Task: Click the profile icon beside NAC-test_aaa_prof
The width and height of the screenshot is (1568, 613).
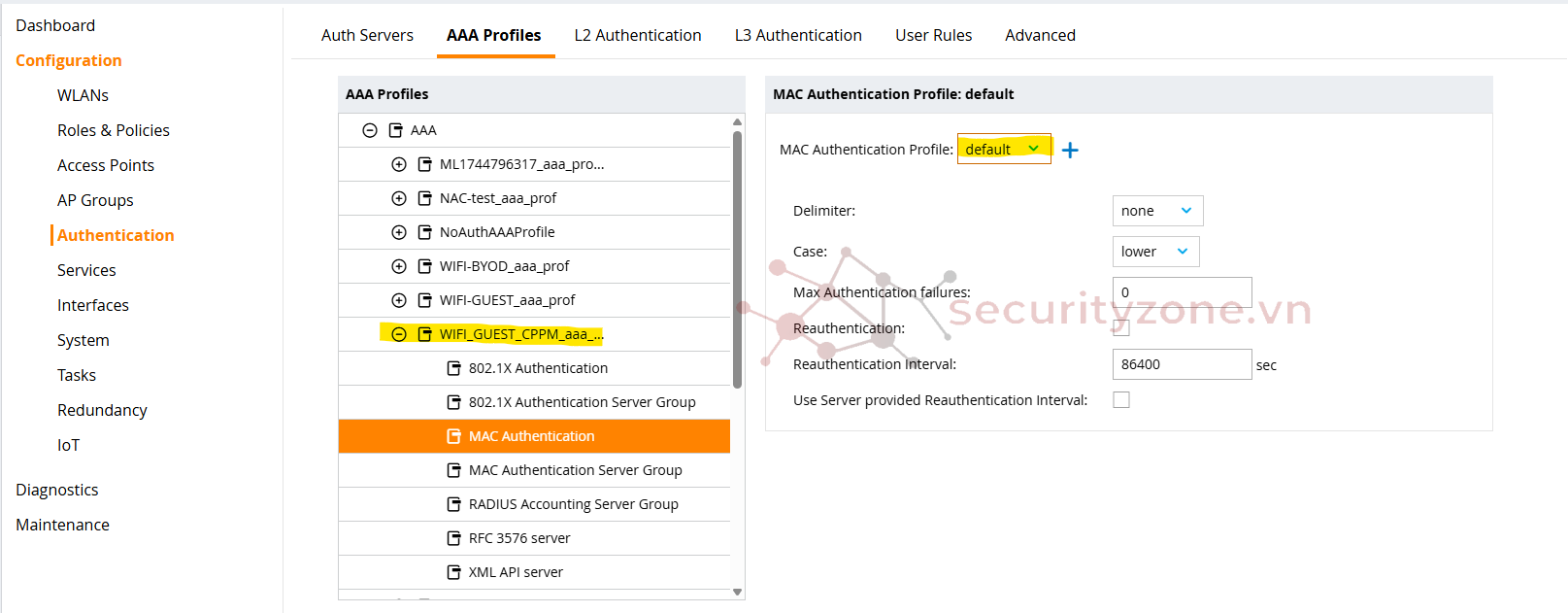Action: (424, 198)
